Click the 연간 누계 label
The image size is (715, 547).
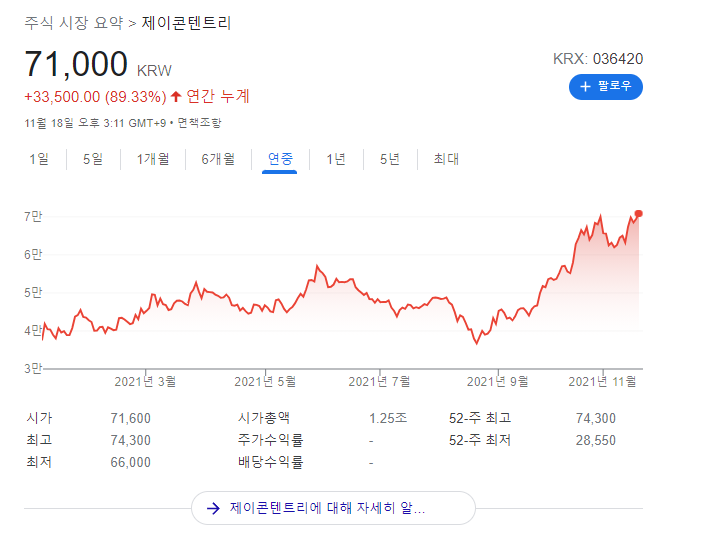click(x=218, y=96)
